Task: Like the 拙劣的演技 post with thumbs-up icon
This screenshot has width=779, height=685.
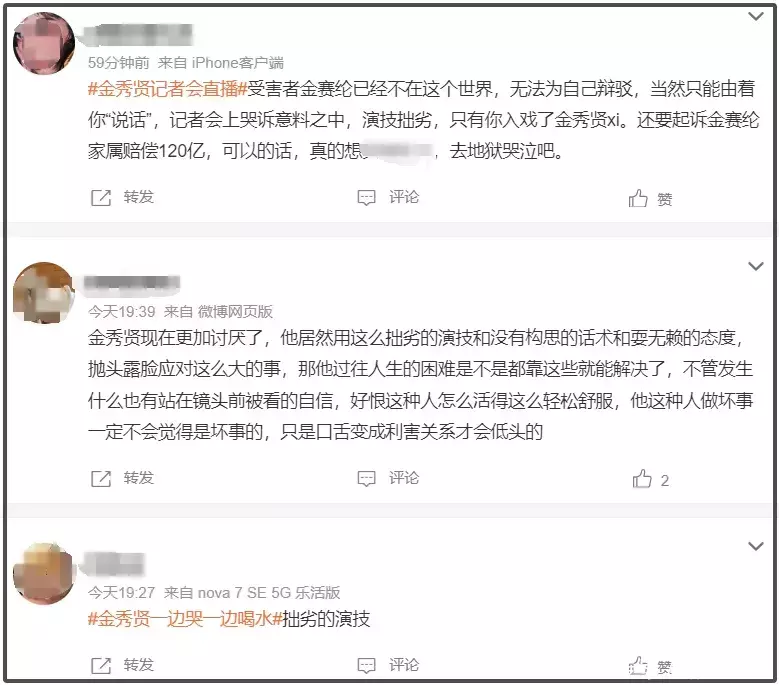Action: click(x=638, y=666)
